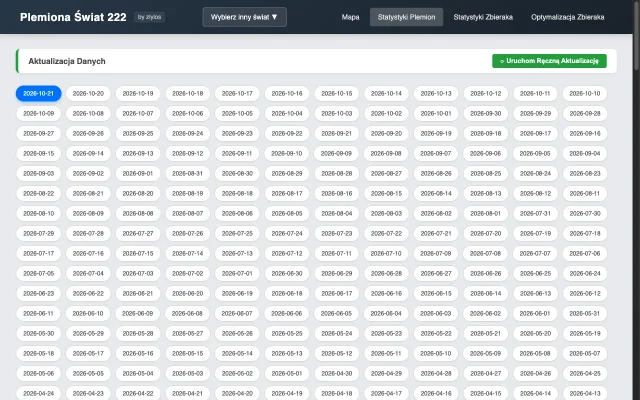Screen dimensions: 640x400
Task: Choose date 2026-05-01
Action: coord(287,373)
